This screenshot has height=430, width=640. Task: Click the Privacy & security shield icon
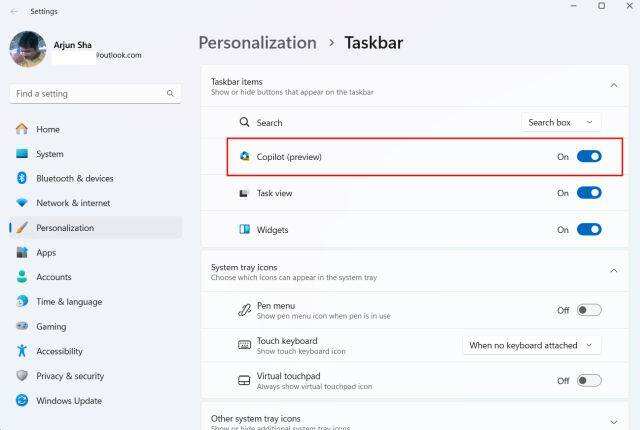(x=22, y=376)
